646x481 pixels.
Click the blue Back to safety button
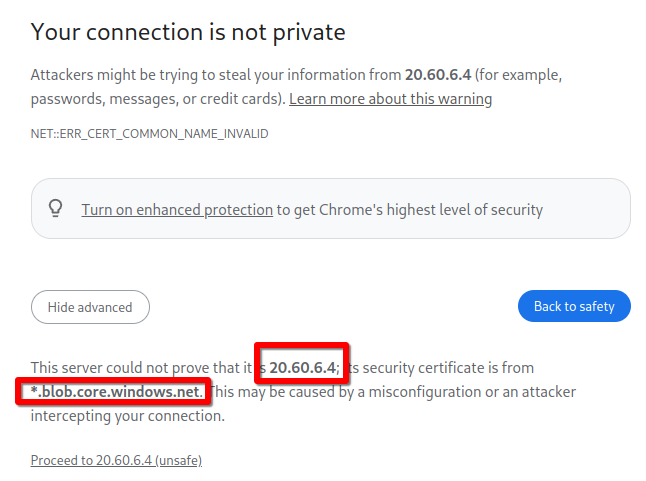click(574, 306)
